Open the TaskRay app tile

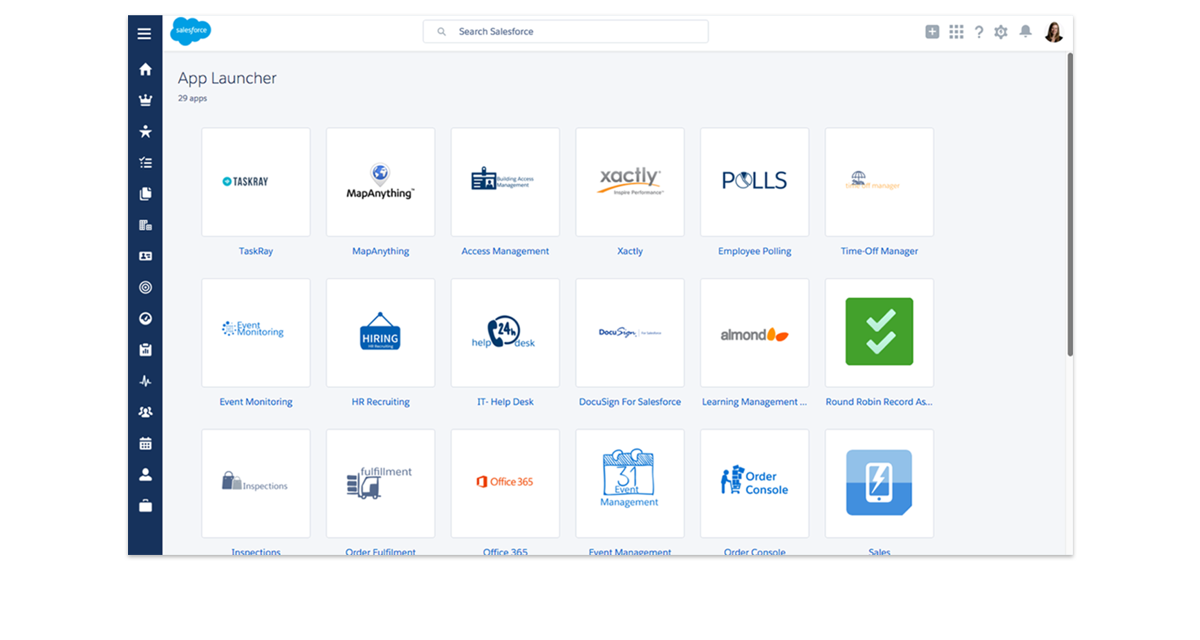click(x=256, y=182)
